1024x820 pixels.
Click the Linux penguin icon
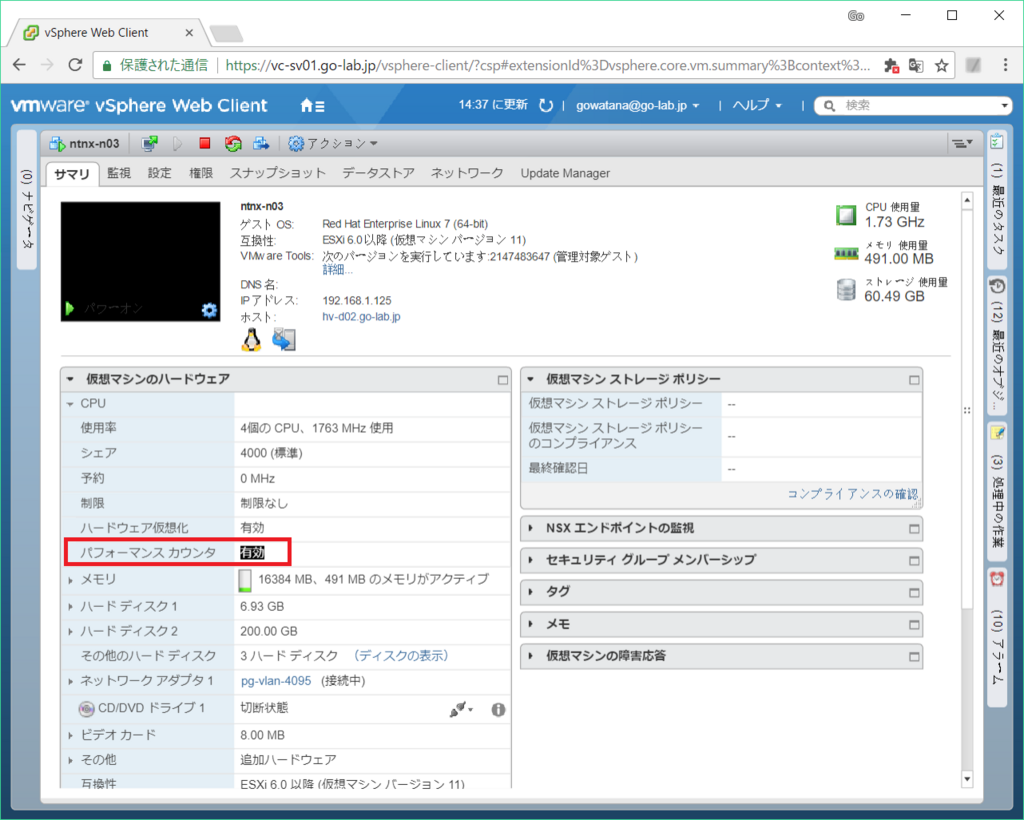coord(251,339)
